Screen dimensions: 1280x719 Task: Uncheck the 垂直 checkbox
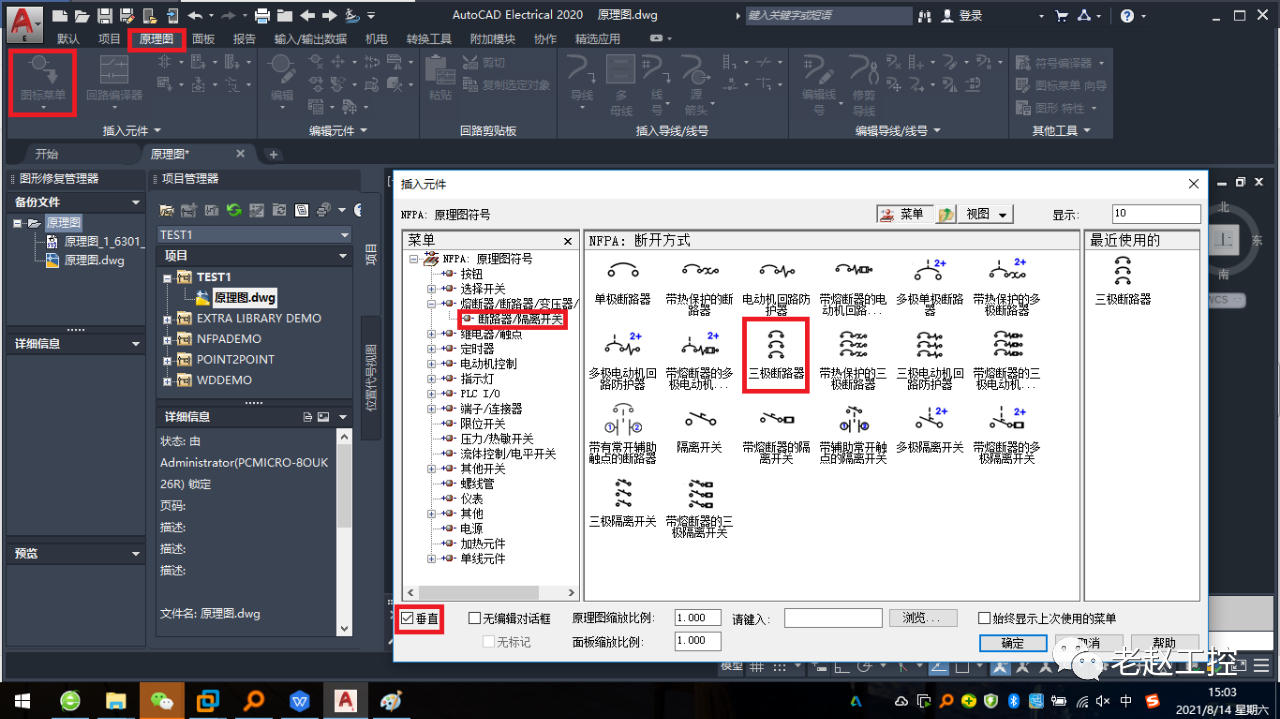click(407, 619)
